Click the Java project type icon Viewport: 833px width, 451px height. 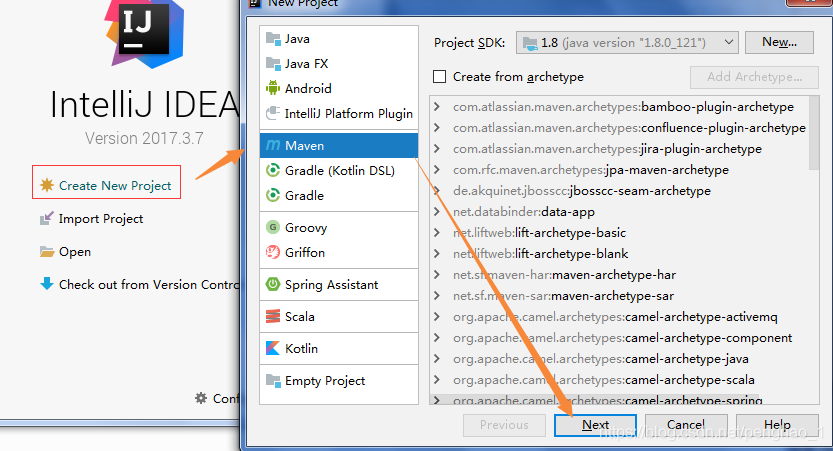pos(273,39)
